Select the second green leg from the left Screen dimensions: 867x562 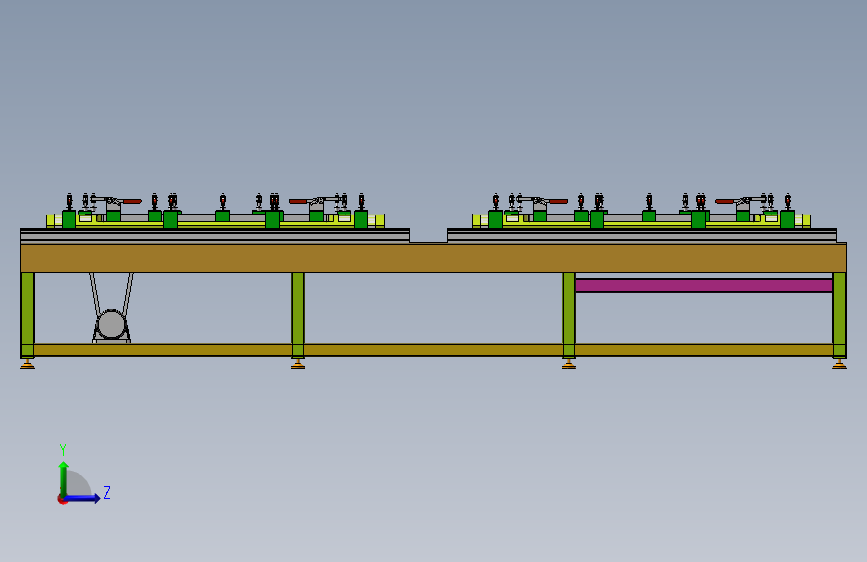pos(298,314)
